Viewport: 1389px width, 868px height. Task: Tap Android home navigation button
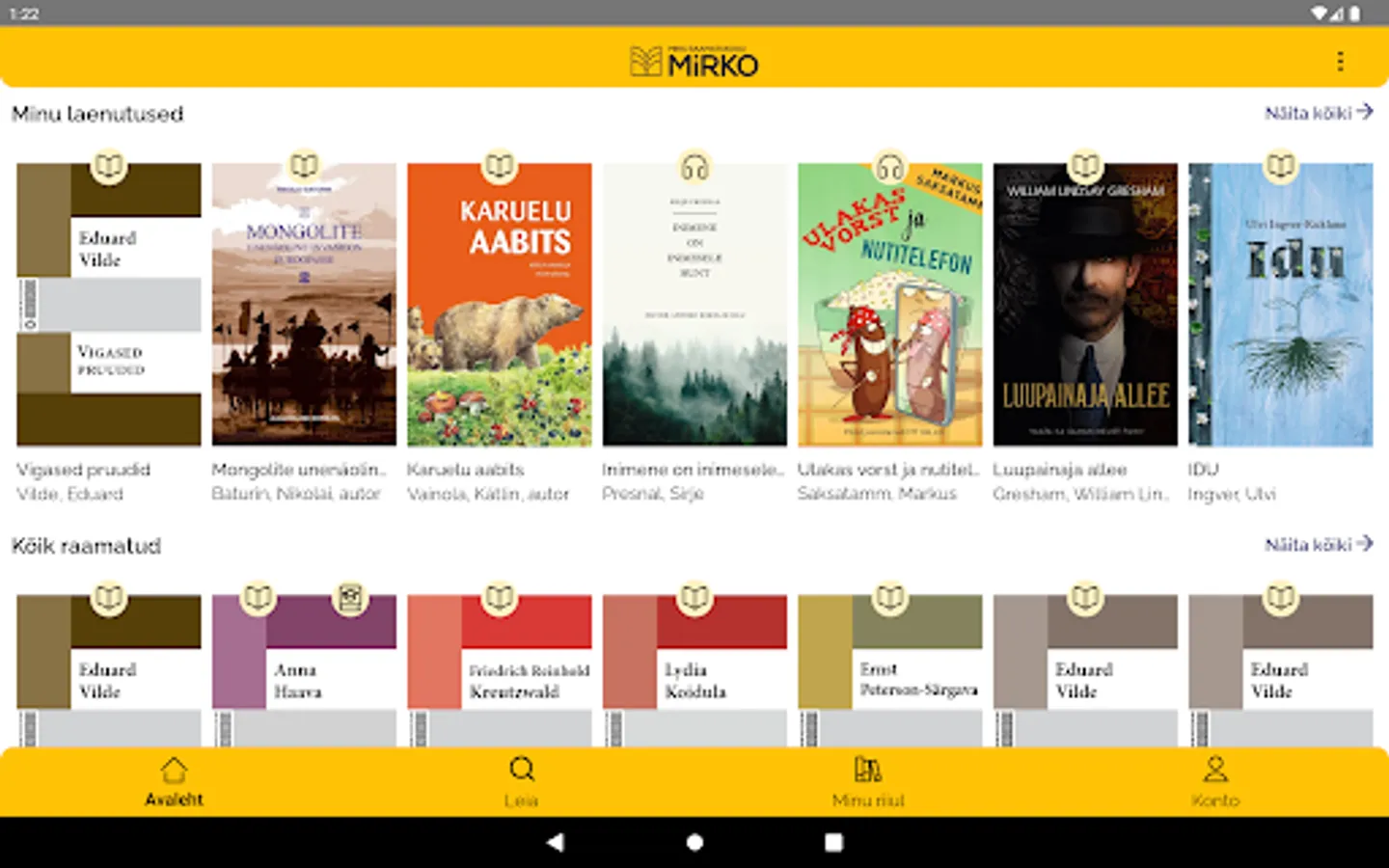[x=694, y=842]
